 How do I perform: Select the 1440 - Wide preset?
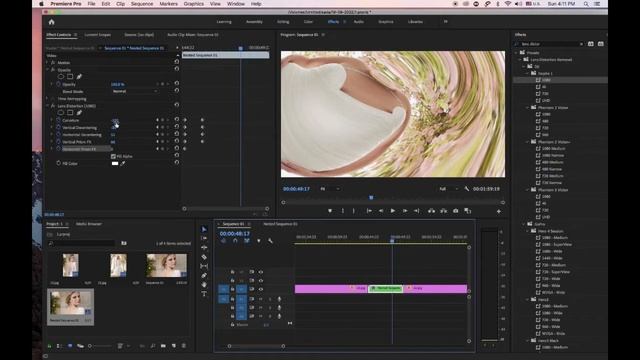tap(552, 258)
